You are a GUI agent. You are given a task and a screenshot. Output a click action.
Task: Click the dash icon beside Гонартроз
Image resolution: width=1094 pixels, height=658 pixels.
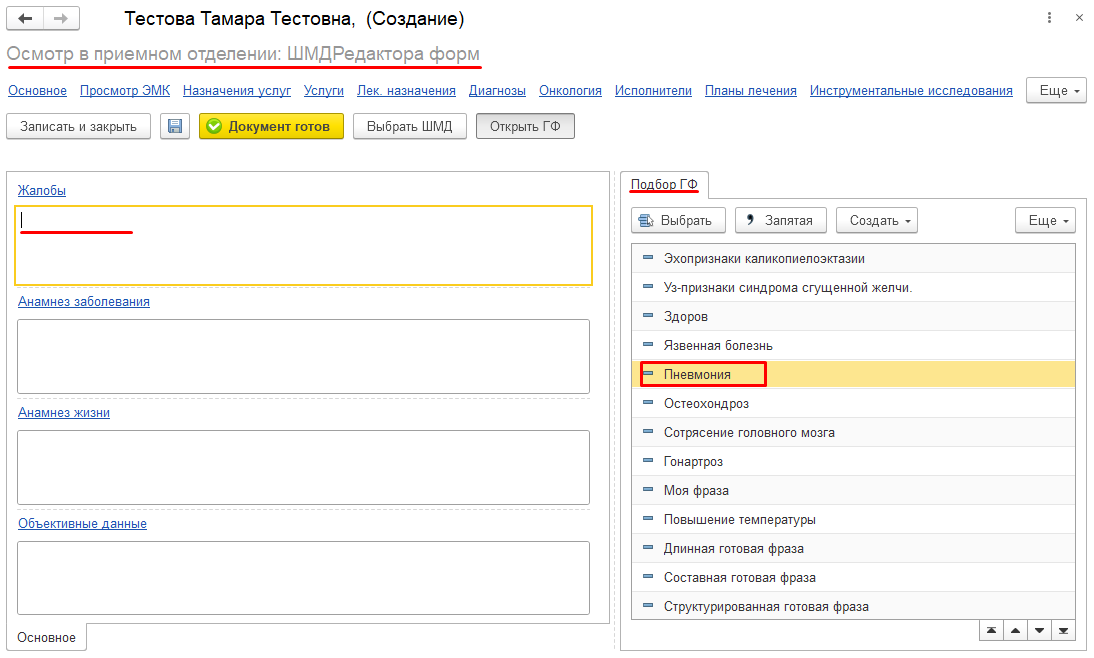pos(648,461)
